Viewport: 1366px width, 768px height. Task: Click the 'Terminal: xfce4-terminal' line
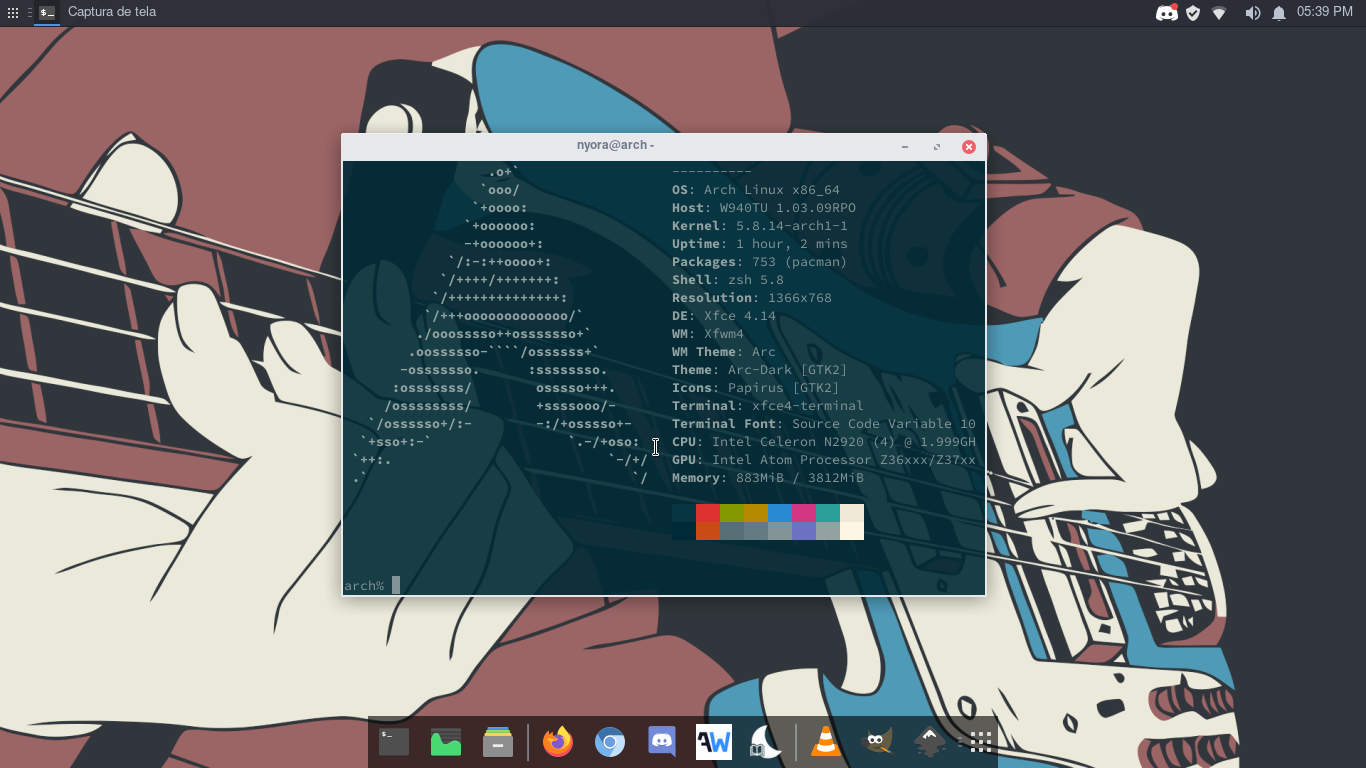click(768, 406)
